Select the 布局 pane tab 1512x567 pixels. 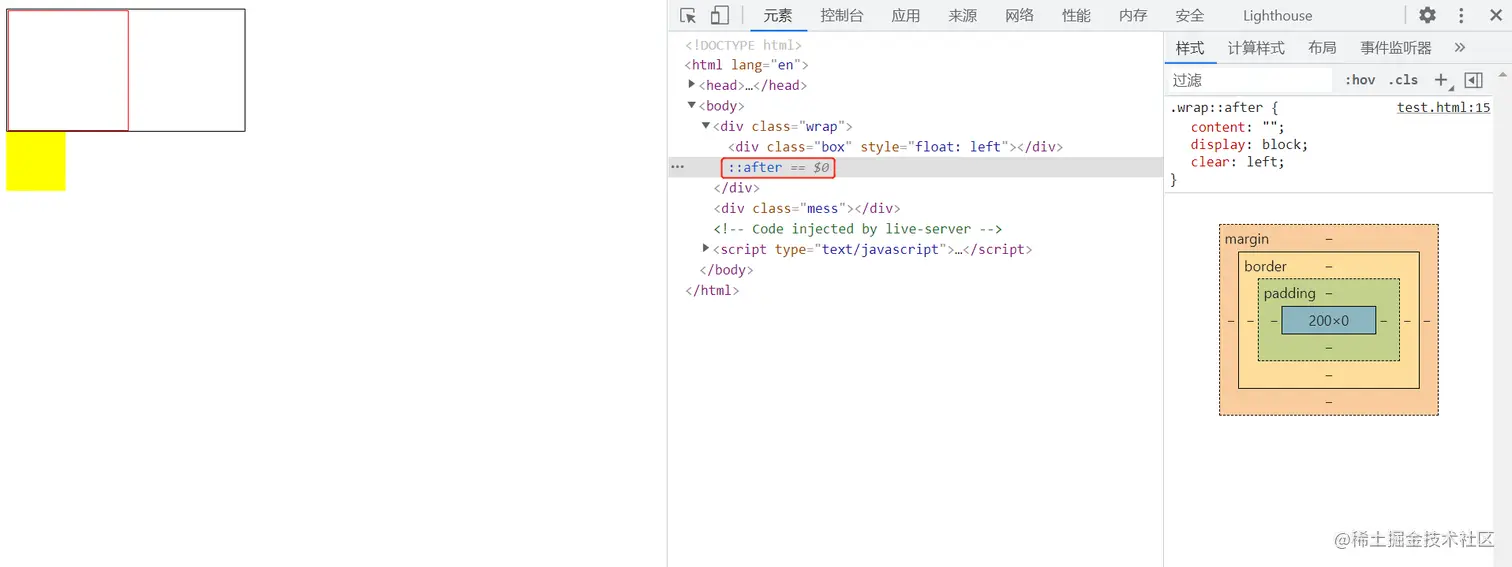click(x=1322, y=47)
